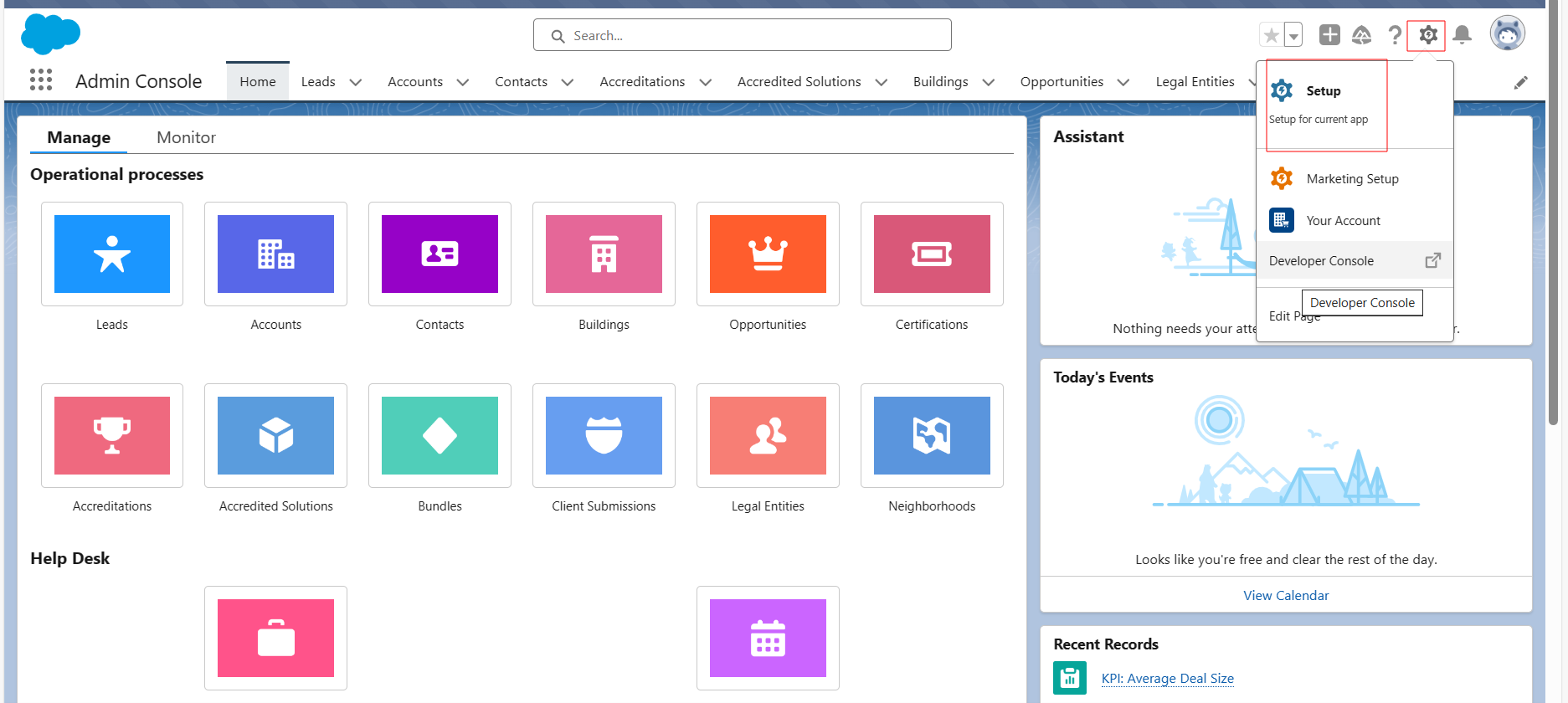Screen dimensions: 1568x703
Task: Open the Accredited Solutions tile
Action: [x=275, y=436]
